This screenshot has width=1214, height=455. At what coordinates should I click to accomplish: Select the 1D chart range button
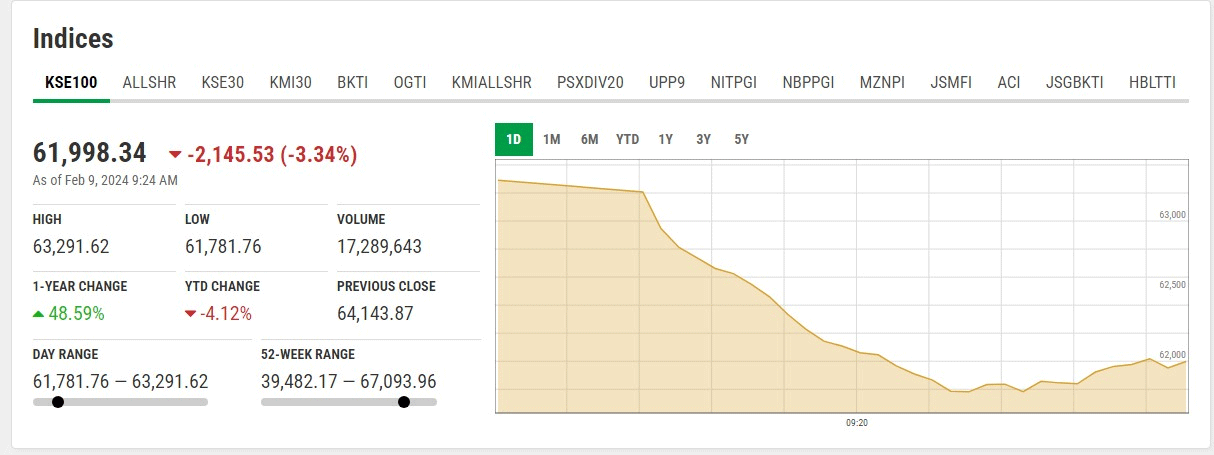click(x=514, y=139)
